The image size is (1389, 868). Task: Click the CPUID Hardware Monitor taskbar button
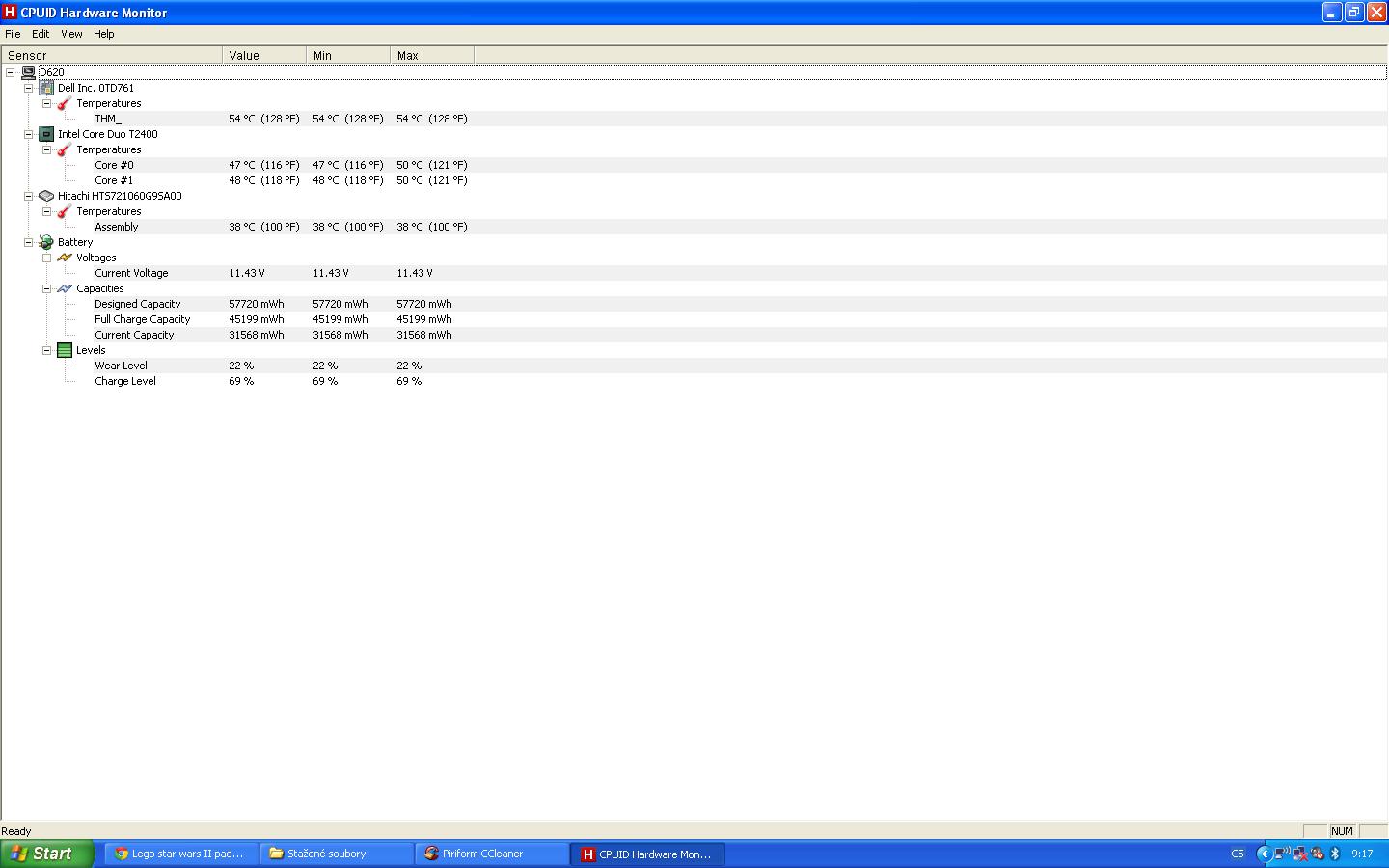tap(647, 854)
